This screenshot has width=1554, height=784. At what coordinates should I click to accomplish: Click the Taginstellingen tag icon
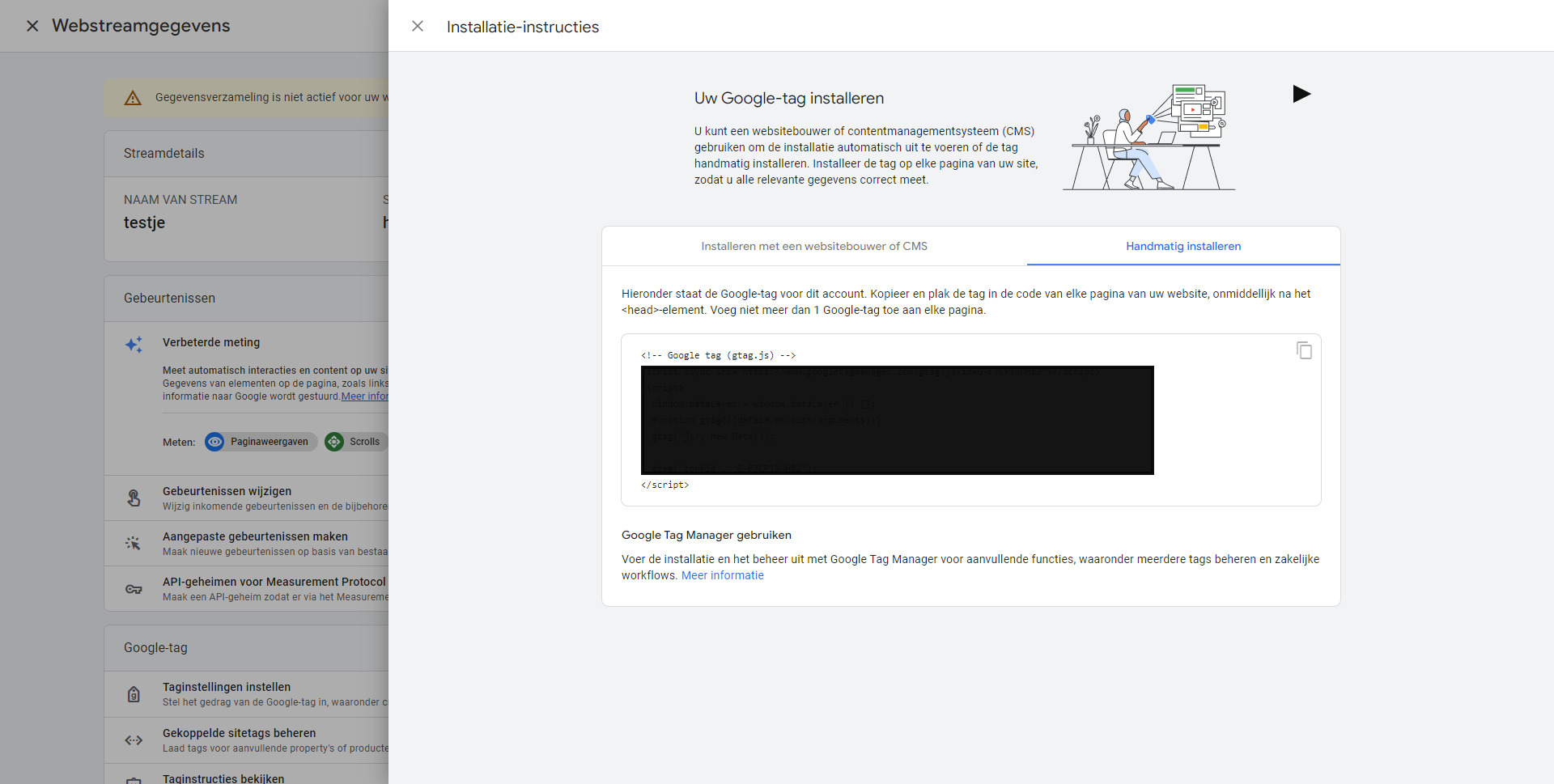pos(134,694)
